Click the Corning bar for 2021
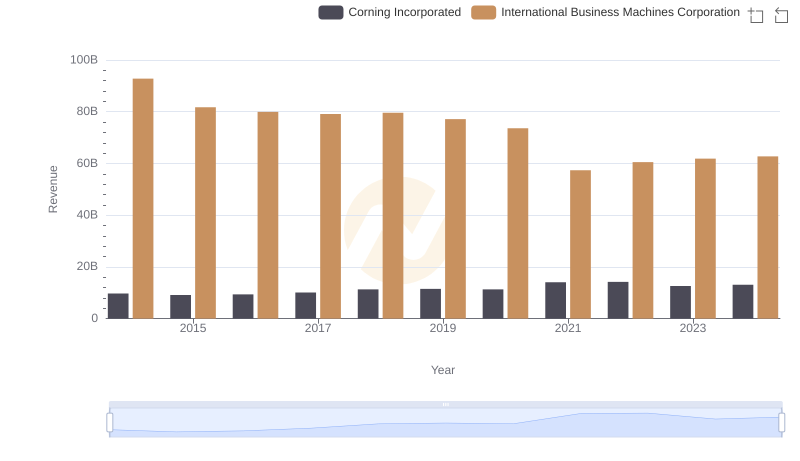The width and height of the screenshot is (800, 461). point(556,300)
